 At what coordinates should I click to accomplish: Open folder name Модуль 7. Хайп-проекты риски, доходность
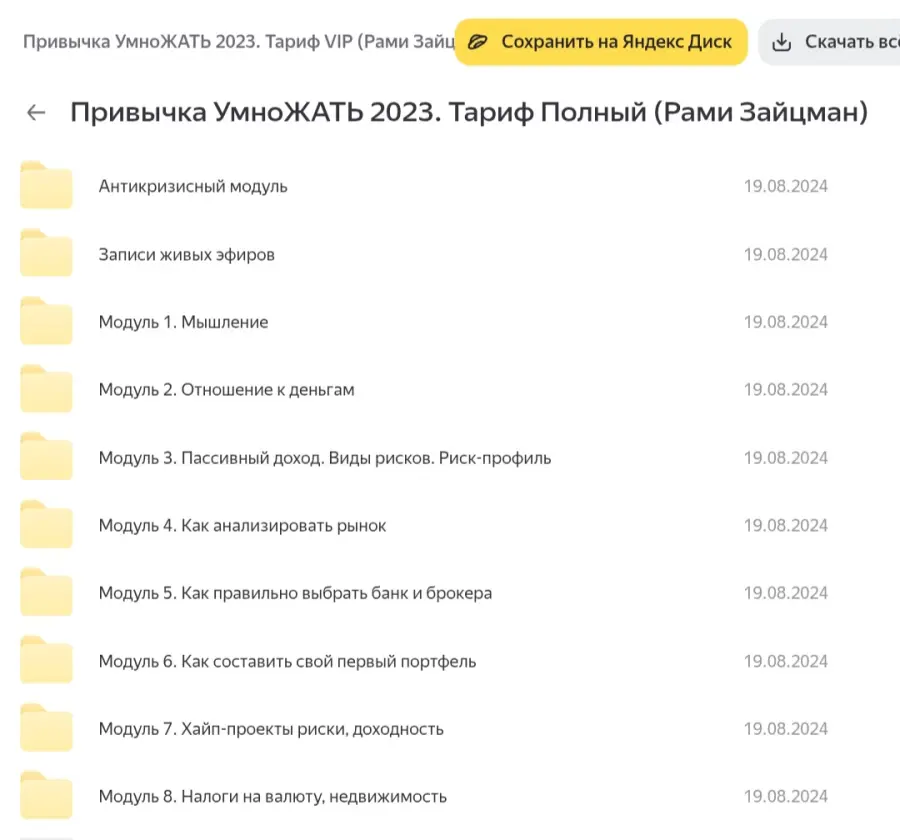click(270, 730)
